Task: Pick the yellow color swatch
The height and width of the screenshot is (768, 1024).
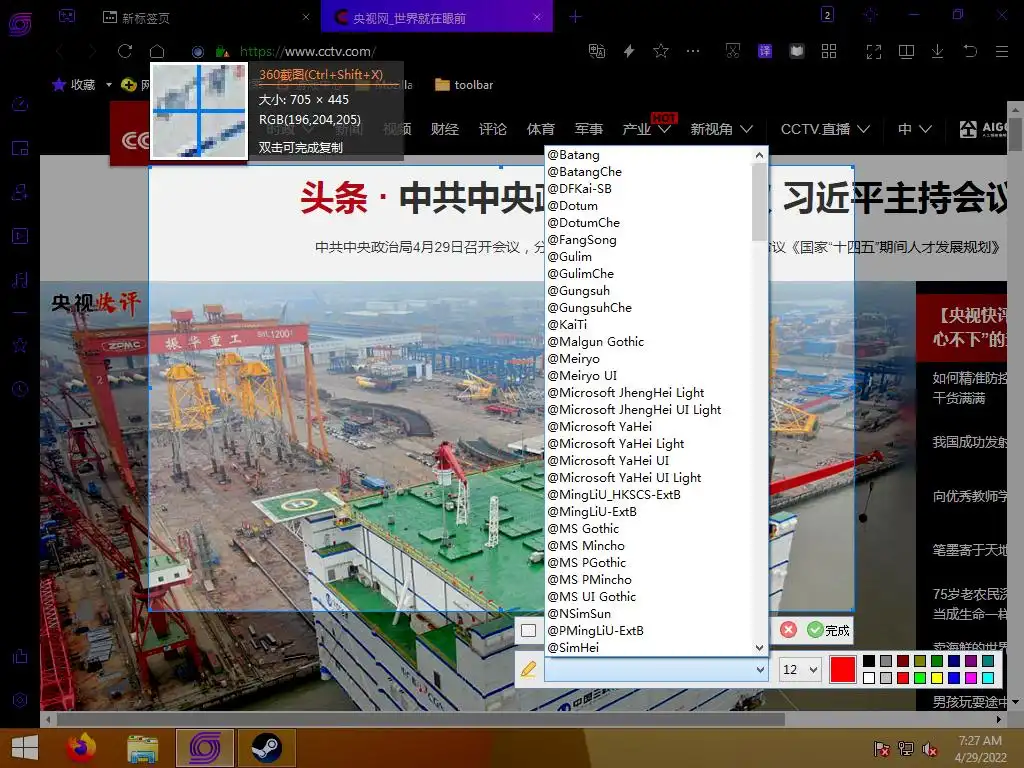Action: (936, 678)
